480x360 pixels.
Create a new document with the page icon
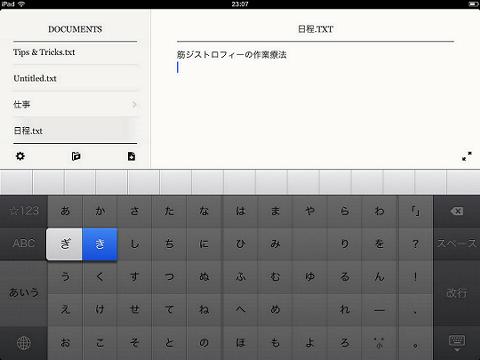tap(131, 156)
